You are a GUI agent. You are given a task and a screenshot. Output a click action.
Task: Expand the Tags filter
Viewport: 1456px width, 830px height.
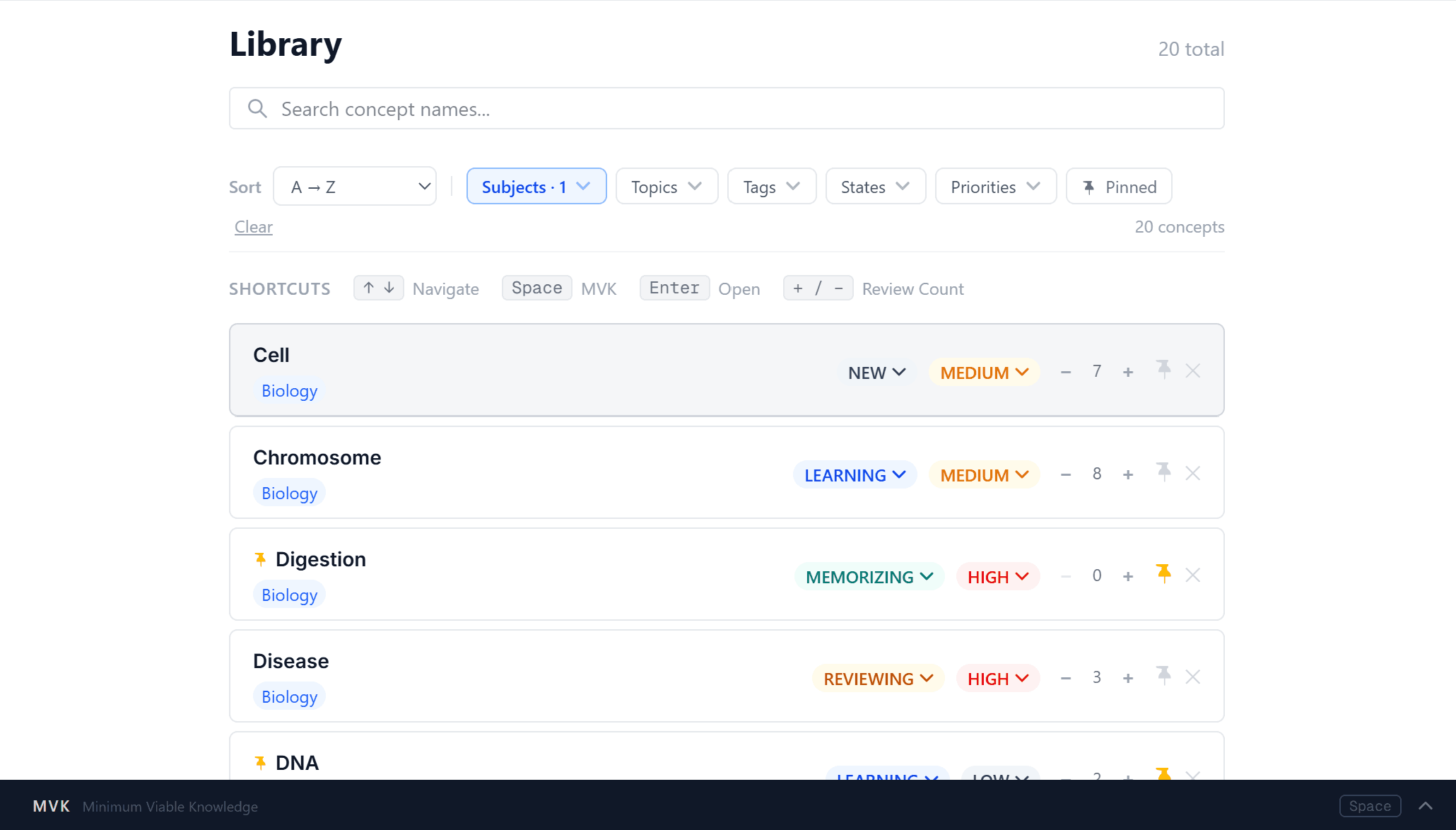[x=772, y=187]
